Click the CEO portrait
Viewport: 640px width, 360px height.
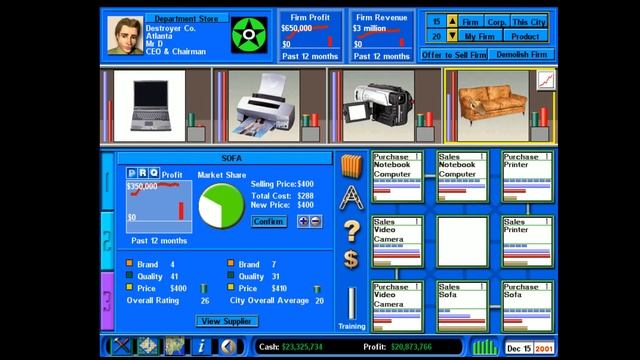(125, 35)
